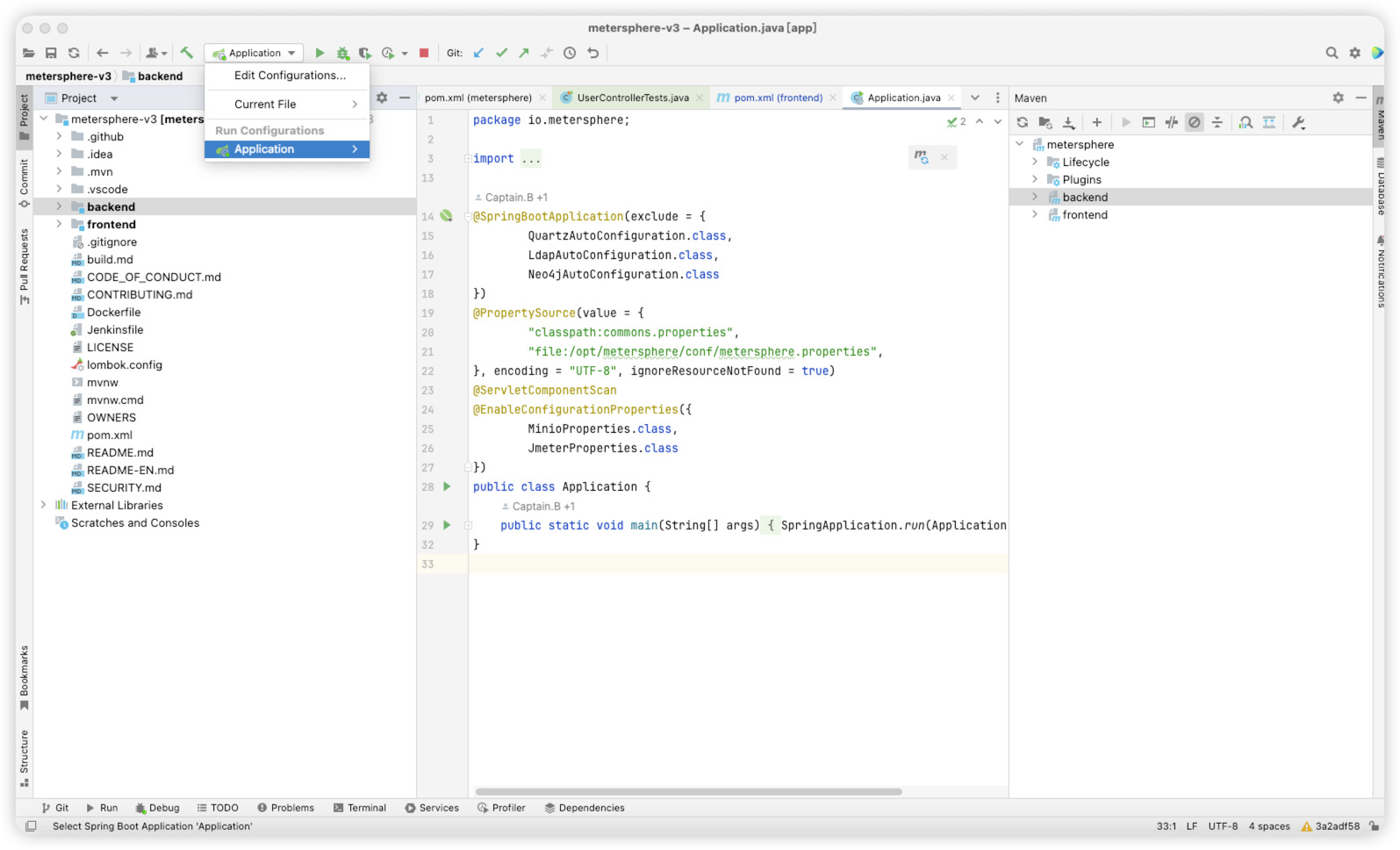Open Services tool window
This screenshot has width=1400, height=850.
(x=432, y=808)
